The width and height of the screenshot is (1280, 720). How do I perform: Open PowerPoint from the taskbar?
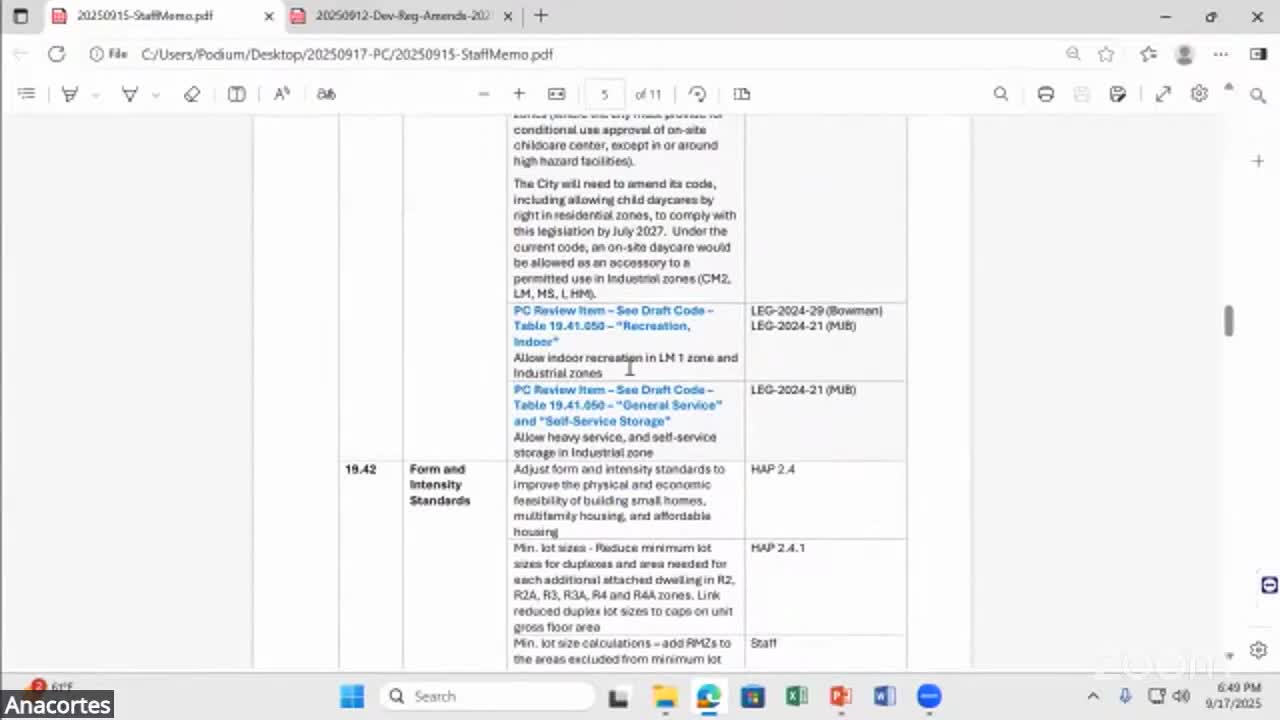[x=840, y=696]
